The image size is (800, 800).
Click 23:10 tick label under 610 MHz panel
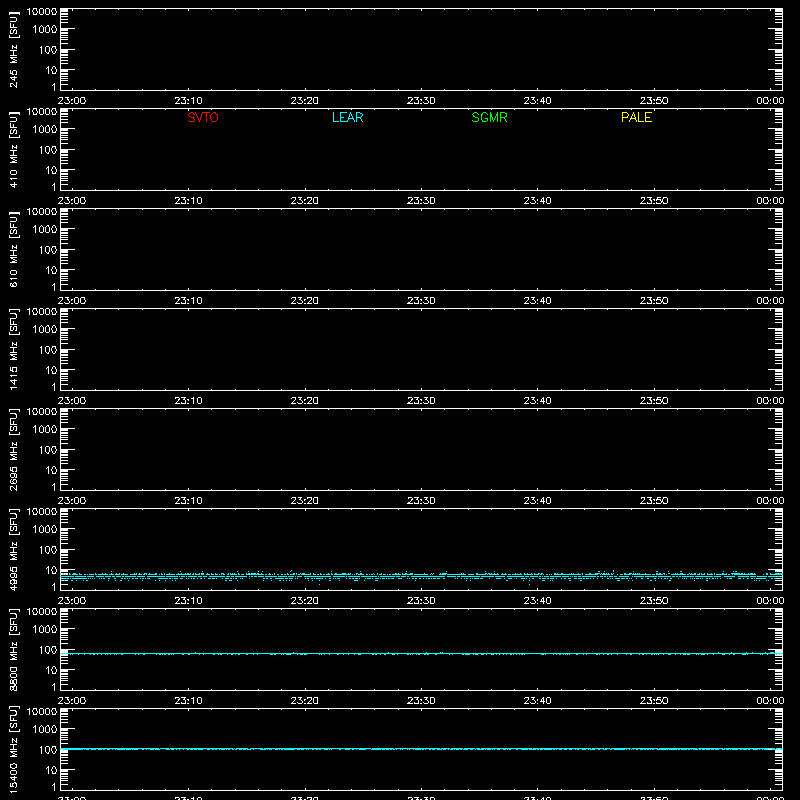pos(188,301)
